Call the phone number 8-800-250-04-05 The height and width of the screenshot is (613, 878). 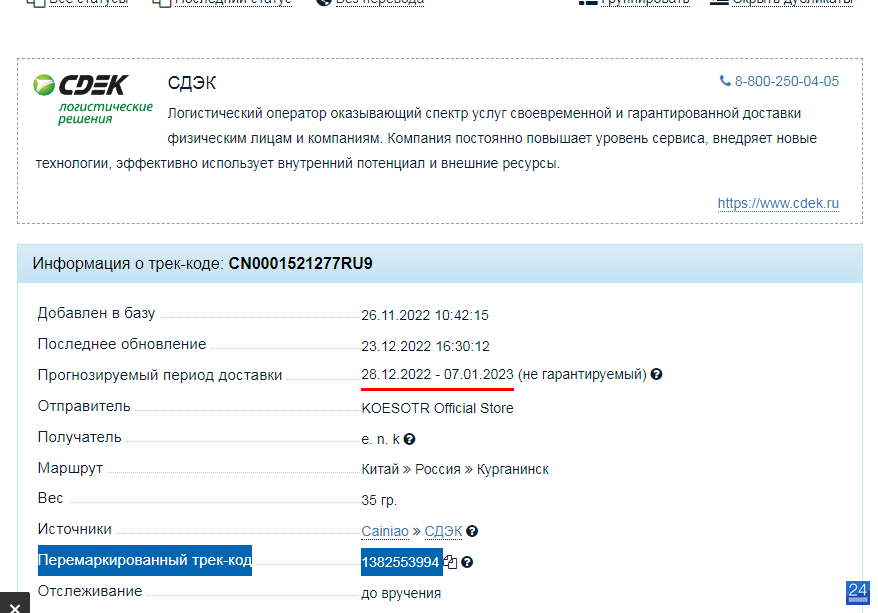[779, 81]
